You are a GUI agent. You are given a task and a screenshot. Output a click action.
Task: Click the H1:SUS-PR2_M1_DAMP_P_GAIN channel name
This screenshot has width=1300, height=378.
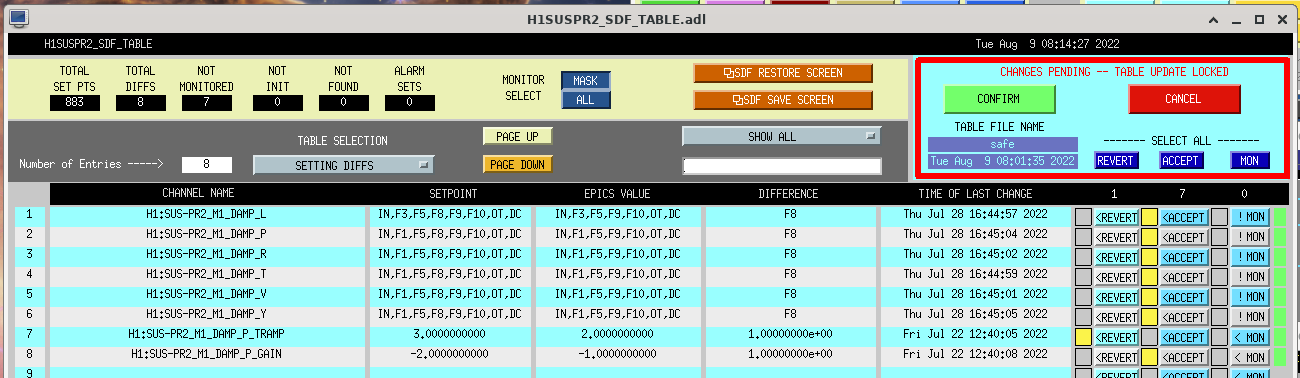(206, 354)
